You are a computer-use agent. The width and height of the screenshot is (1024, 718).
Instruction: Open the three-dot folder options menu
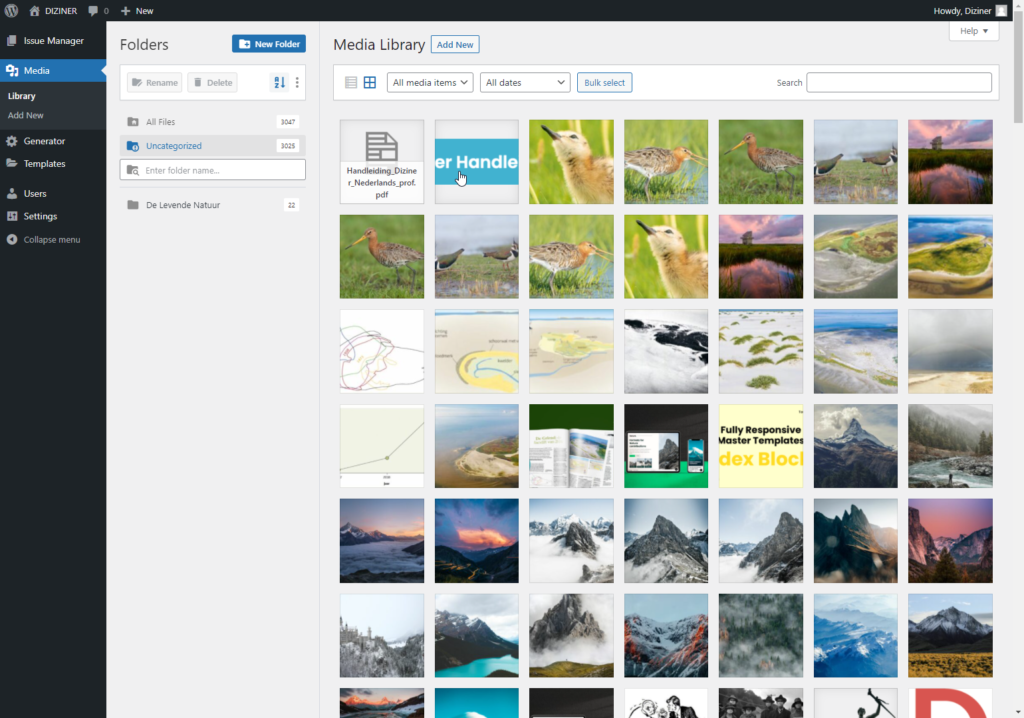pyautogui.click(x=297, y=83)
